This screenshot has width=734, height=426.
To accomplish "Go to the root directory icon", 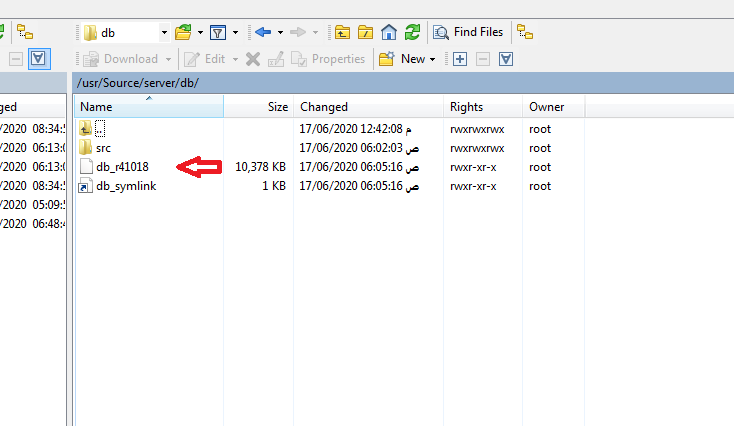I will 365,32.
